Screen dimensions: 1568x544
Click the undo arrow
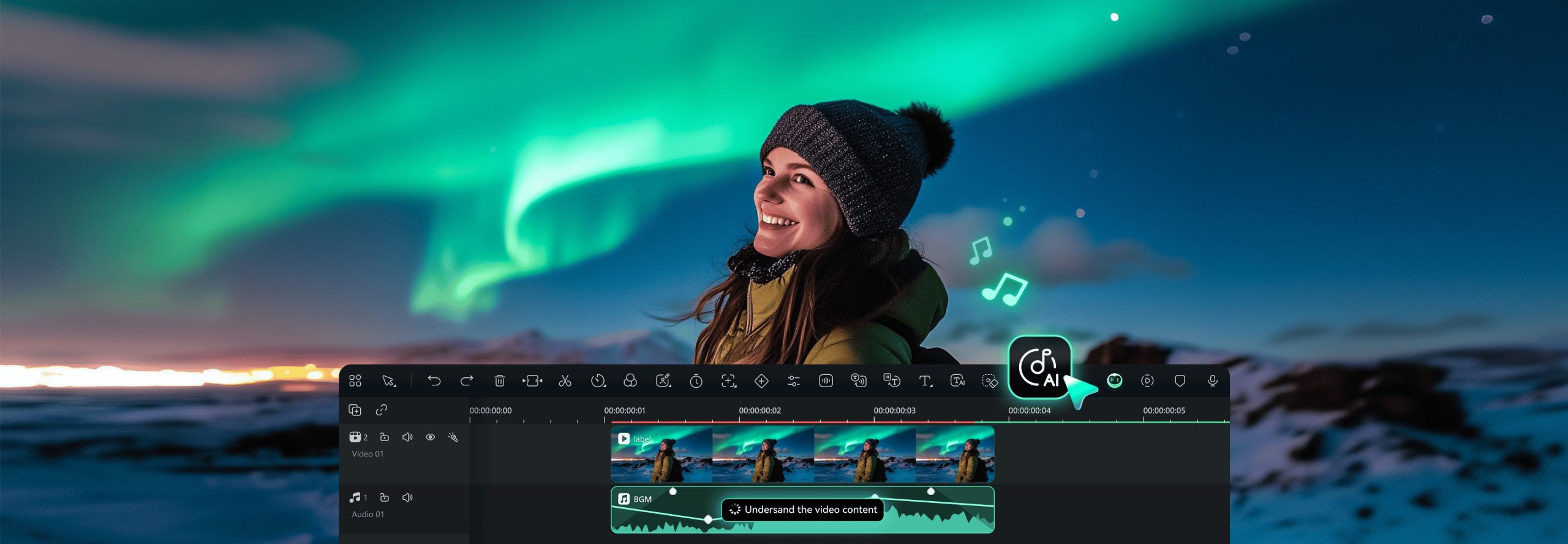[434, 381]
